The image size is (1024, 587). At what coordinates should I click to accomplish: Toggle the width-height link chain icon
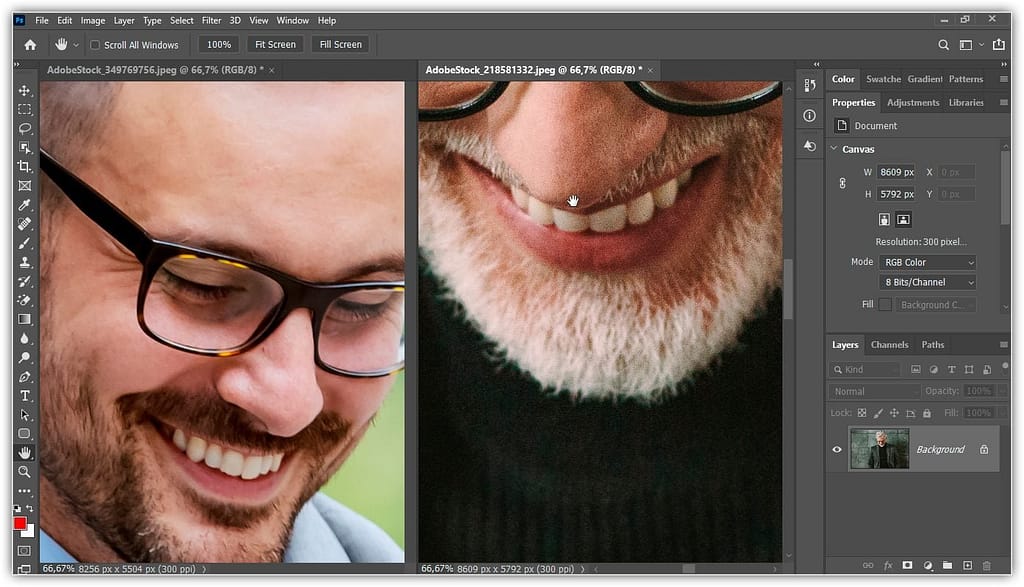tap(842, 183)
